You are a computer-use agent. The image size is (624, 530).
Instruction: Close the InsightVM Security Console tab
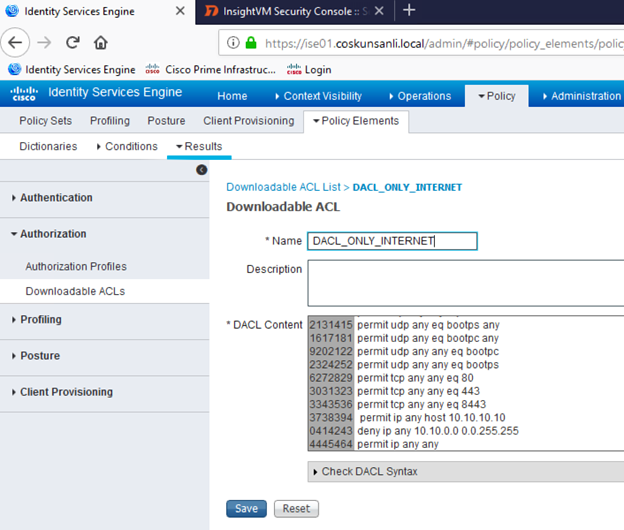click(379, 11)
